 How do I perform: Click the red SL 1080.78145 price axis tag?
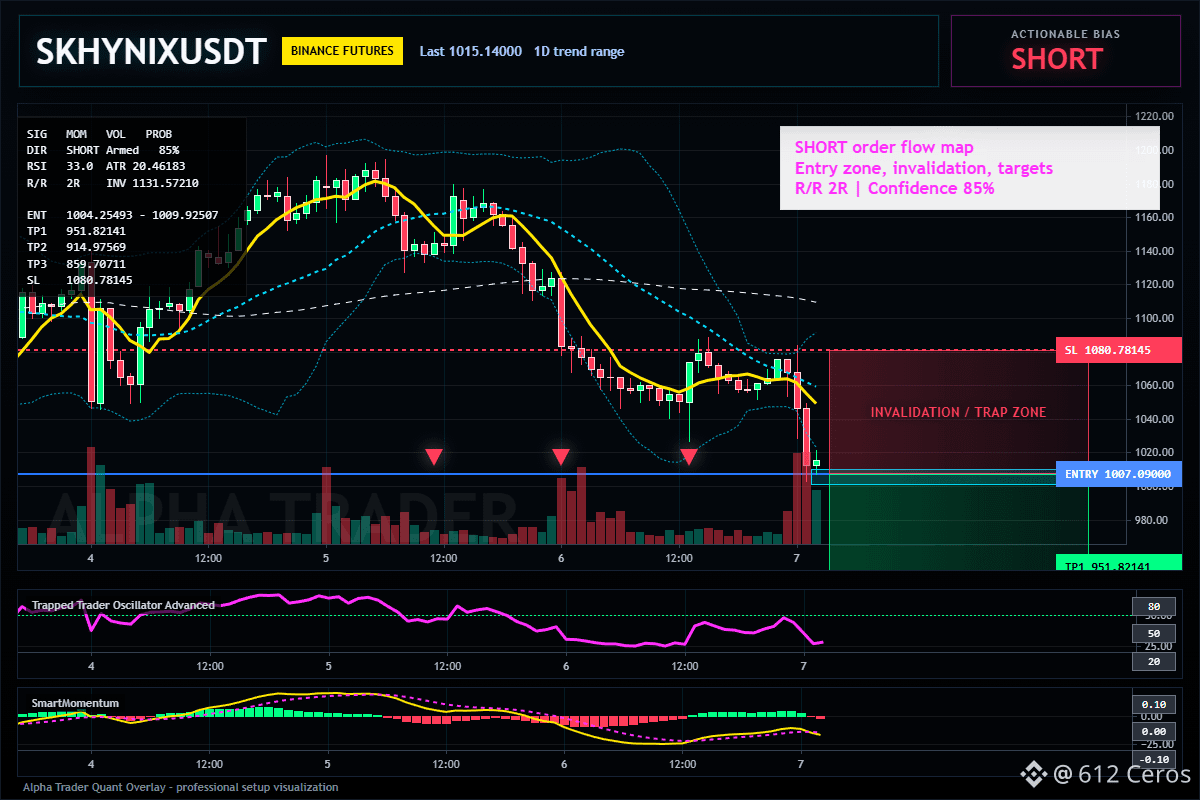point(1118,350)
